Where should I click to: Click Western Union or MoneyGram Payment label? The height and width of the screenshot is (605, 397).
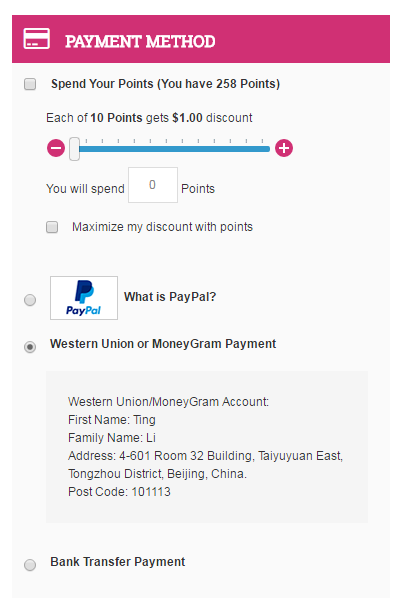tap(163, 344)
